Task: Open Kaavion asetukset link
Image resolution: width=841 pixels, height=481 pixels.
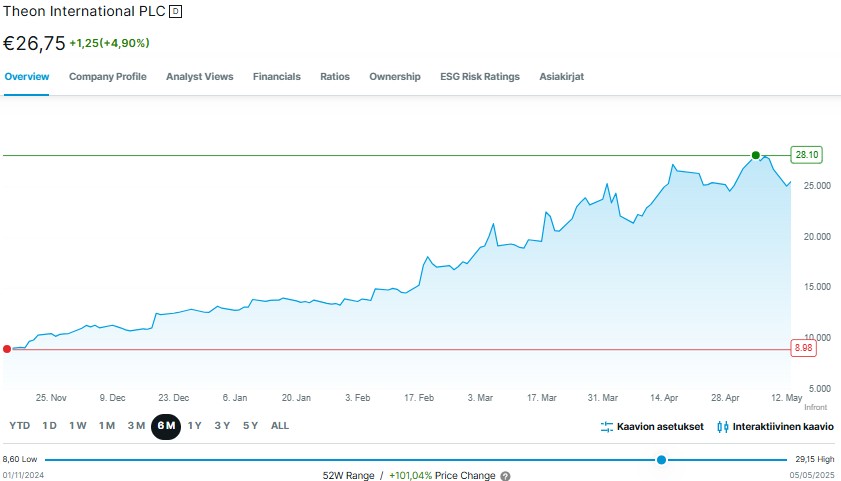Action: pos(660,427)
